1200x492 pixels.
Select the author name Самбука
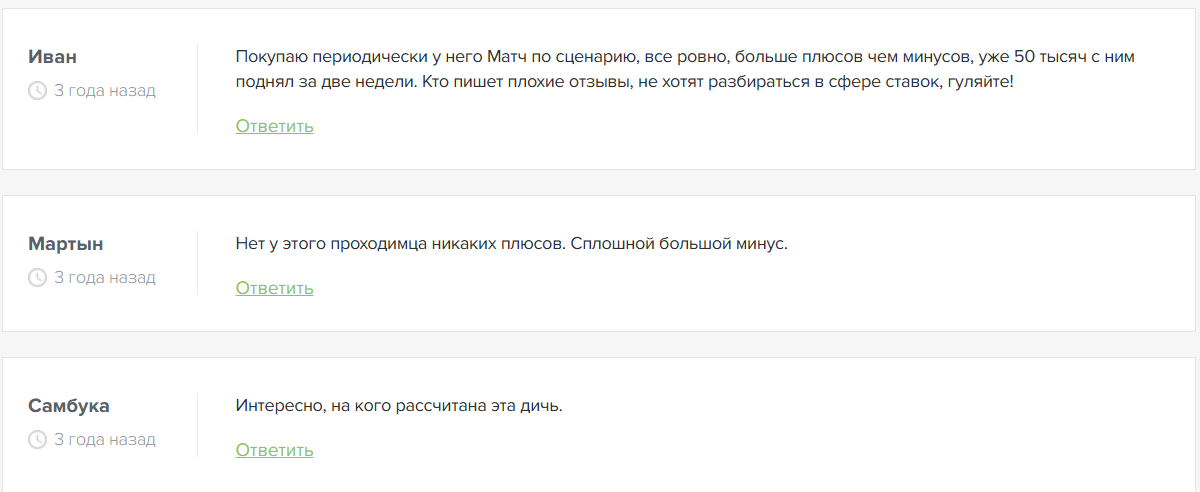click(x=69, y=406)
